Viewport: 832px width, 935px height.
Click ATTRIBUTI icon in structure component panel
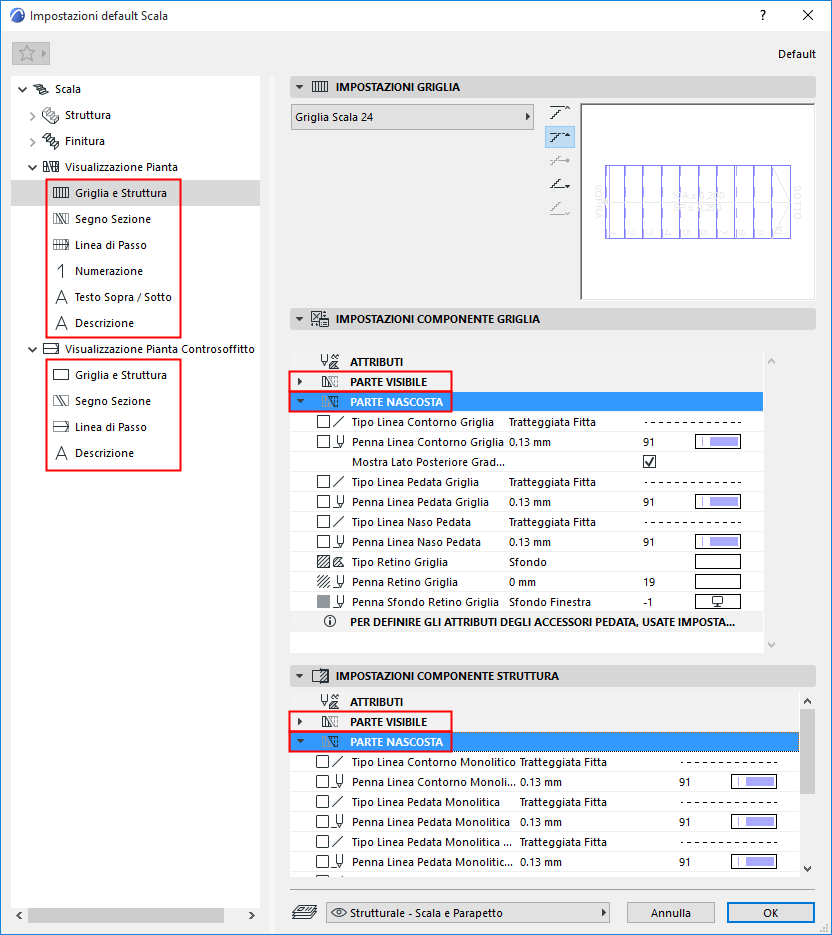pyautogui.click(x=330, y=701)
